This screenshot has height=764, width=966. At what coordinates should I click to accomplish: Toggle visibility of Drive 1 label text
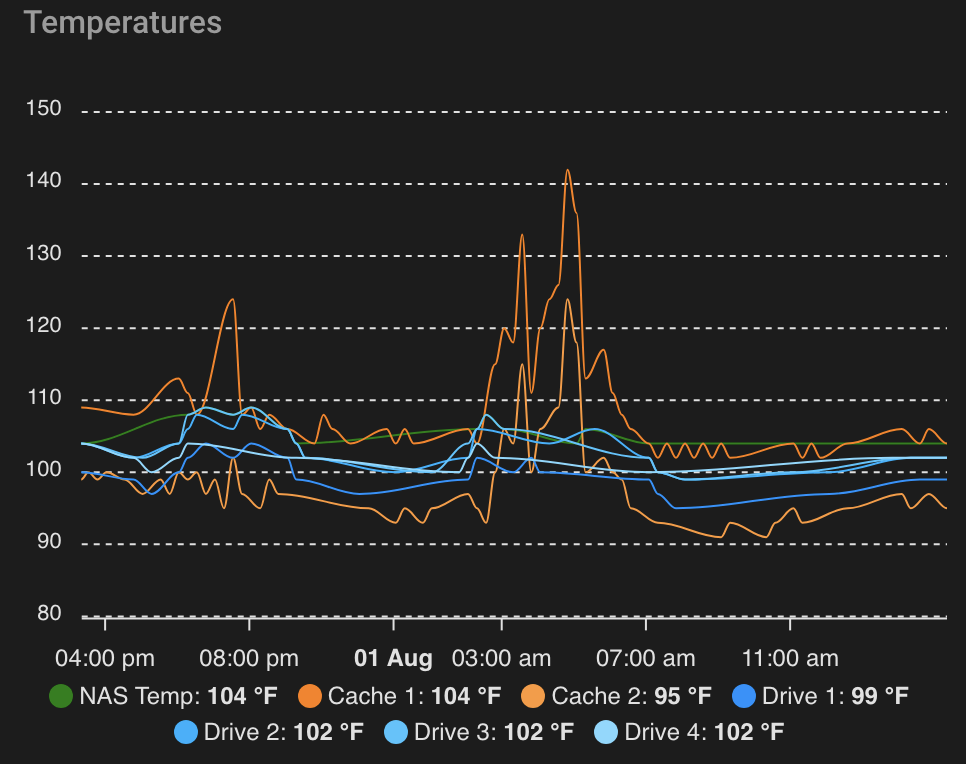pyautogui.click(x=835, y=696)
